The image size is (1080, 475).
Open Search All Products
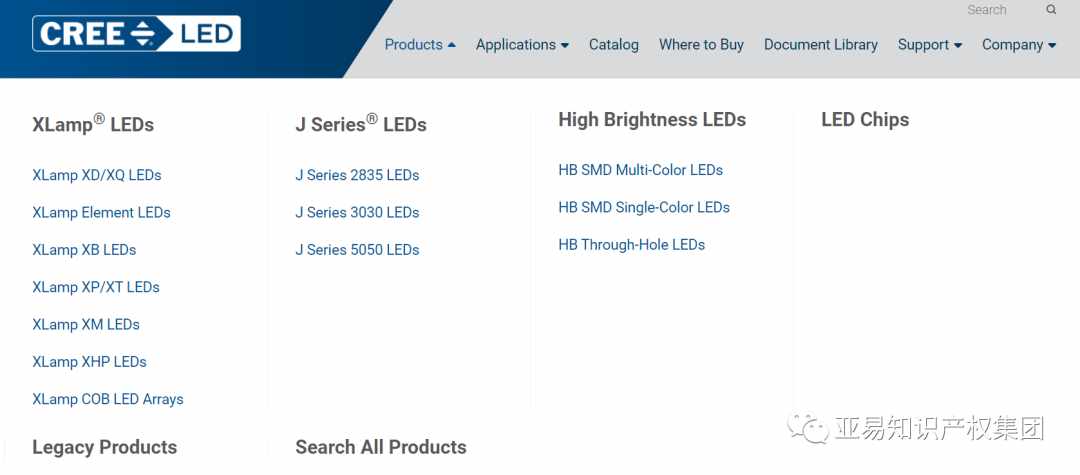[381, 447]
